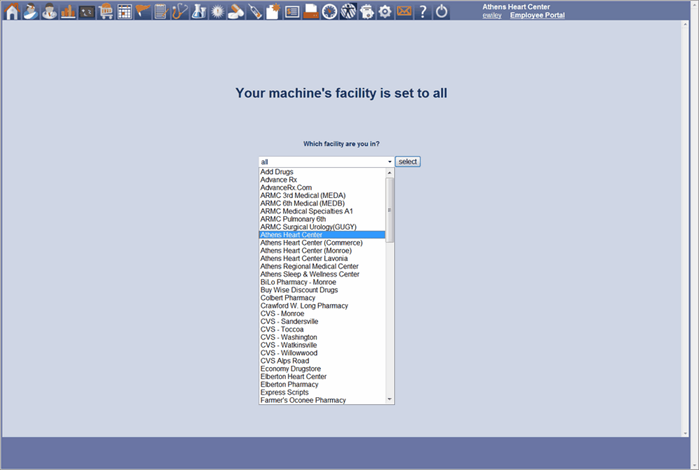Click the billing screen dollar icon
Image resolution: width=699 pixels, height=470 pixels.
(292, 11)
